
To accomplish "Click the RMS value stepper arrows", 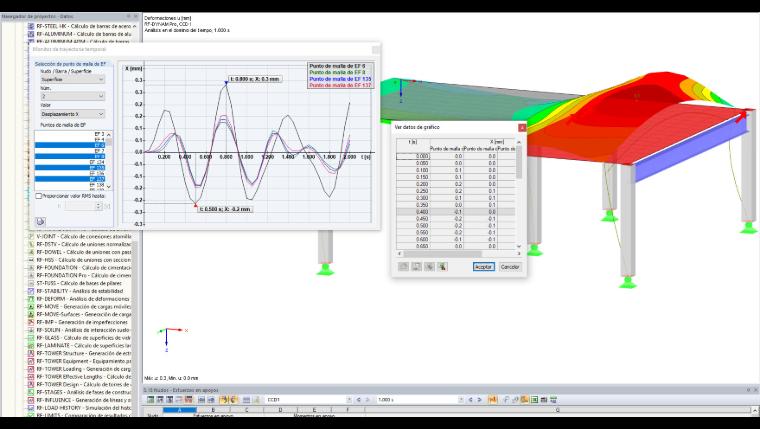I will coord(98,206).
